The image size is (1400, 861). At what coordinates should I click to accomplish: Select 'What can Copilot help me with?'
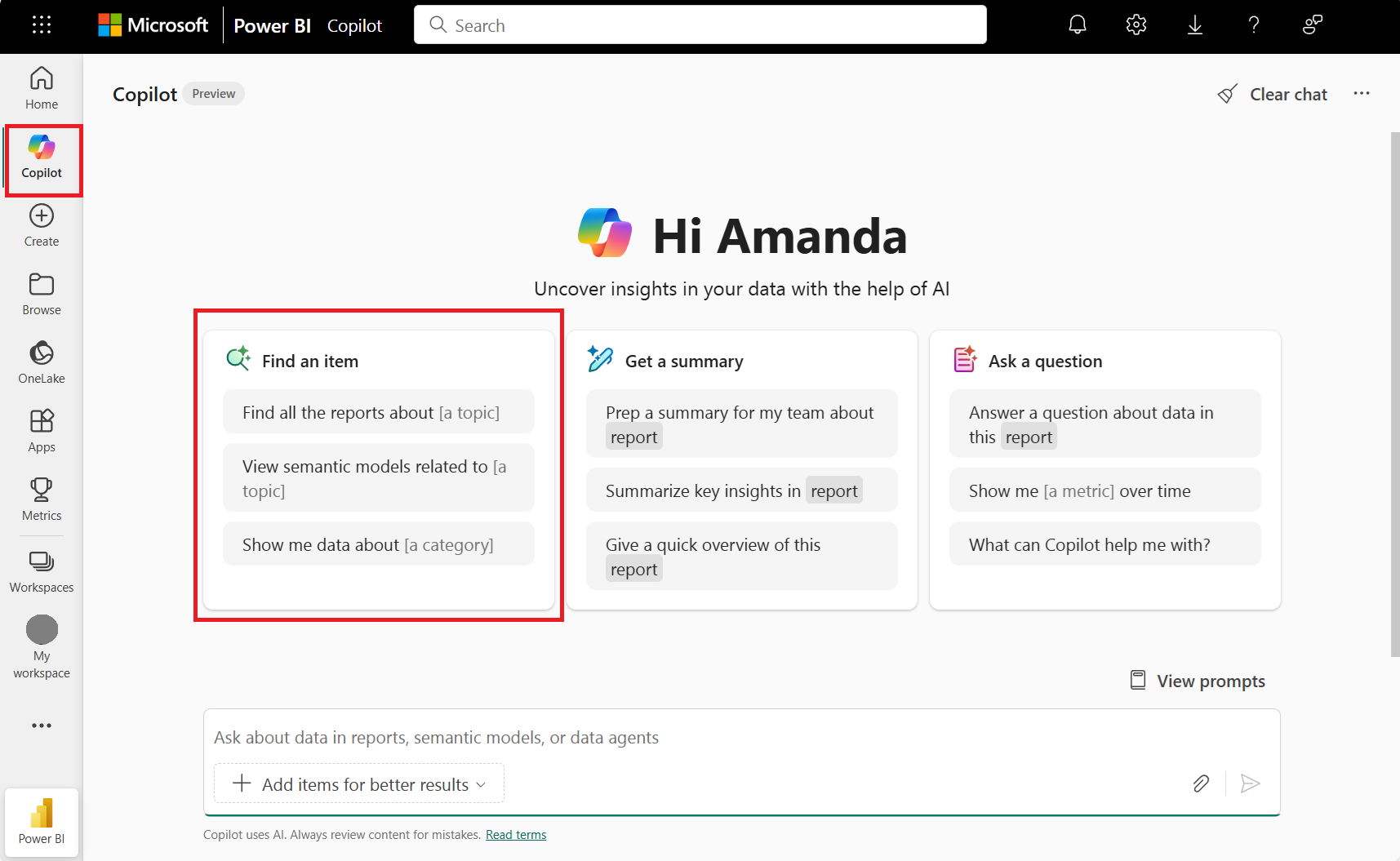[1105, 545]
